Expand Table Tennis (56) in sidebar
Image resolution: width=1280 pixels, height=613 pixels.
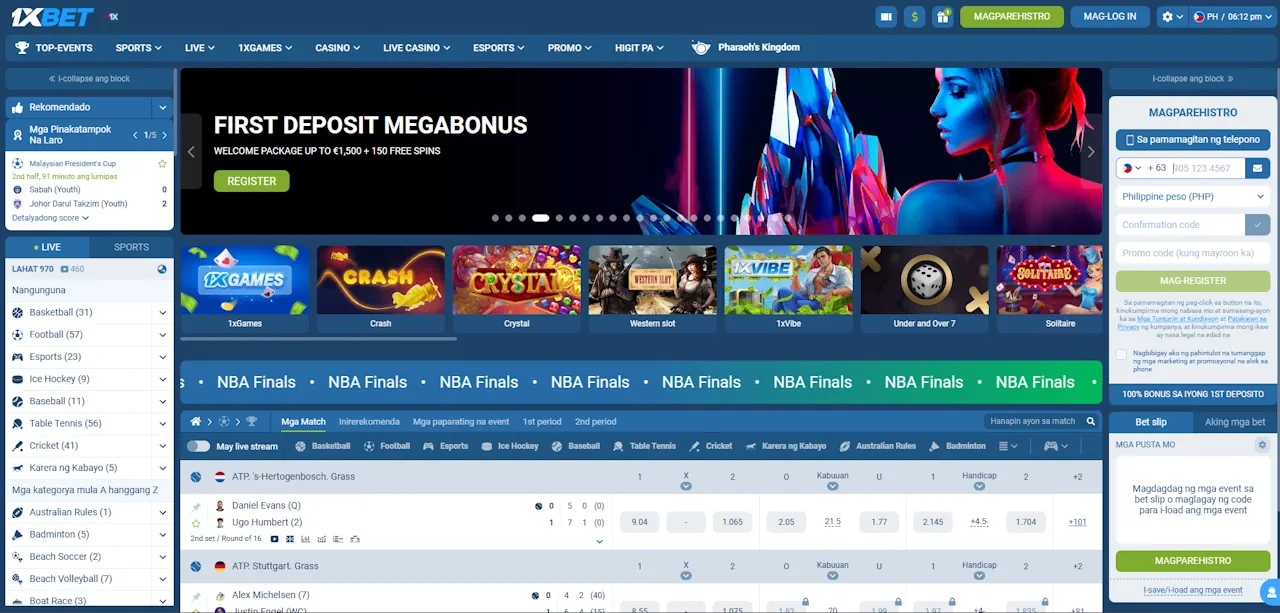coord(162,424)
